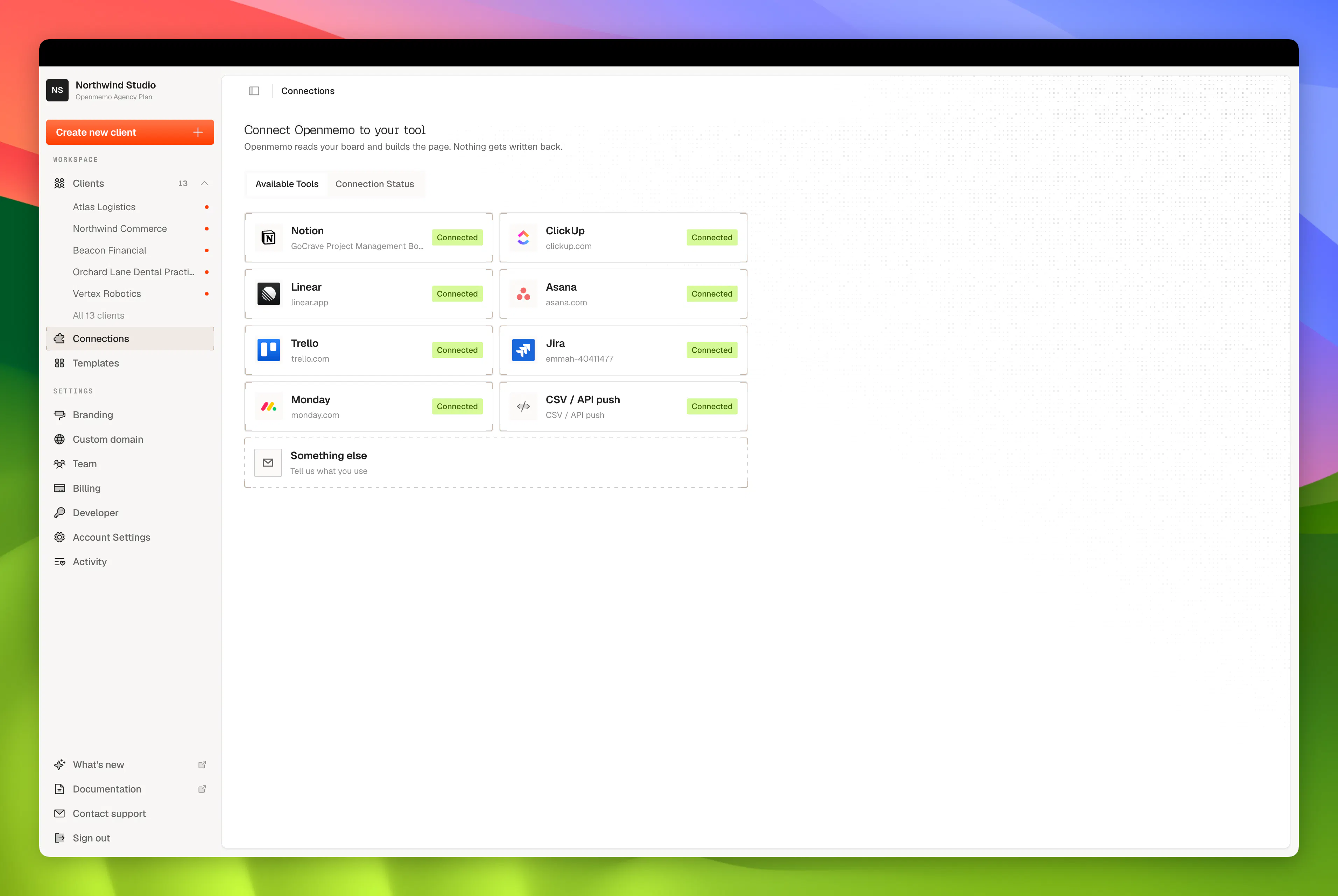The width and height of the screenshot is (1338, 896).
Task: Click the Team members icon
Action: [x=59, y=464]
